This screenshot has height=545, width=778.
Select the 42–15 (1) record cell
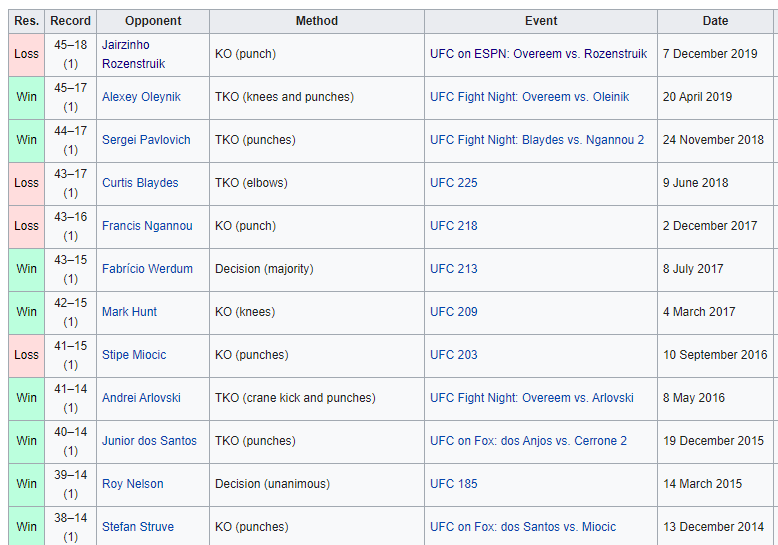[70, 312]
